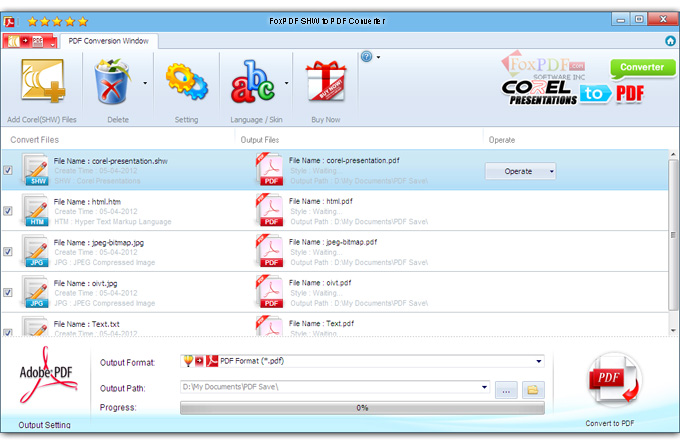Click the PDF icon for jpeg-bitmap.pdf
This screenshot has width=680, height=443.
270,251
